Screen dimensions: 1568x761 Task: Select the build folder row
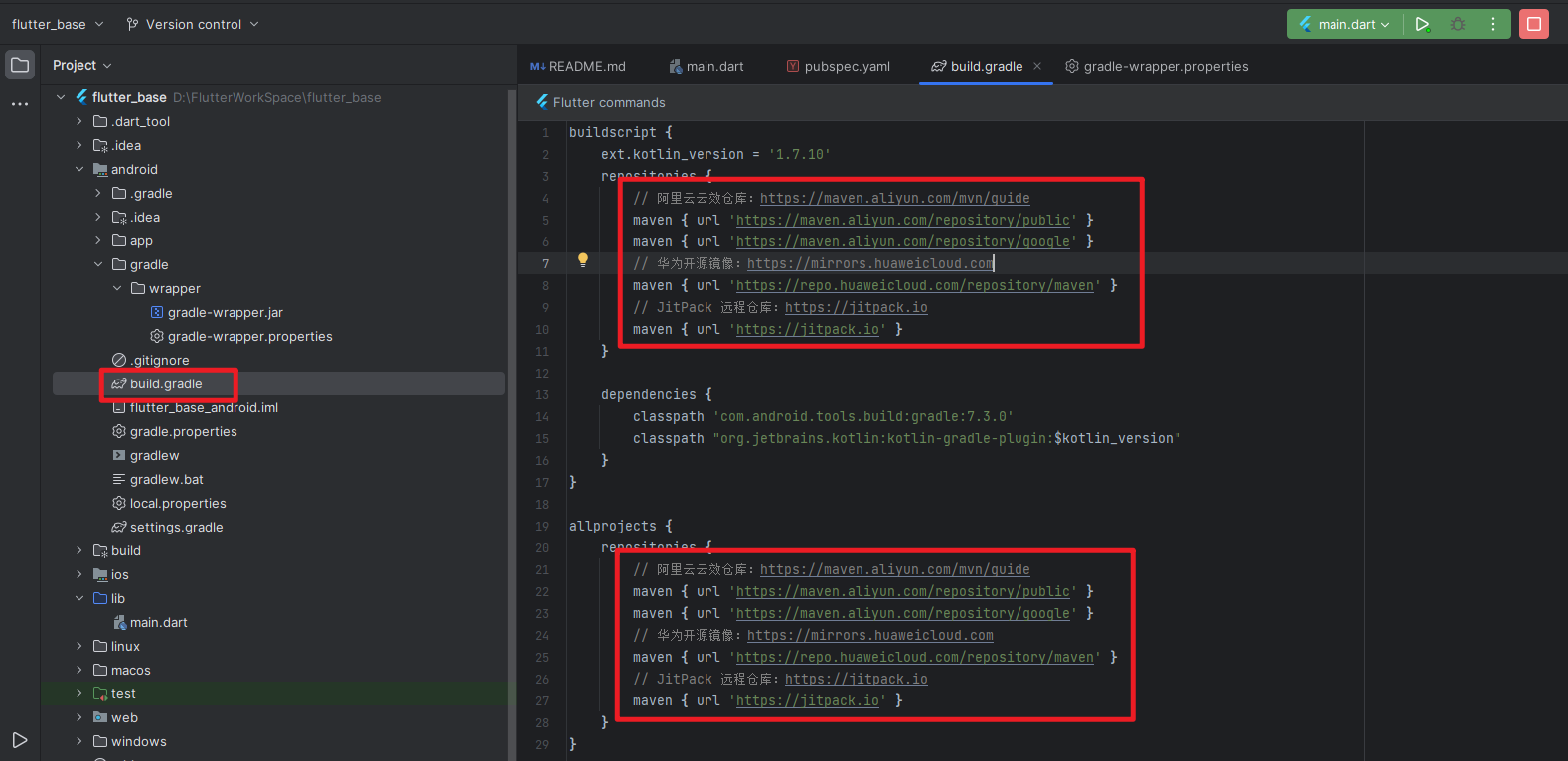(278, 550)
